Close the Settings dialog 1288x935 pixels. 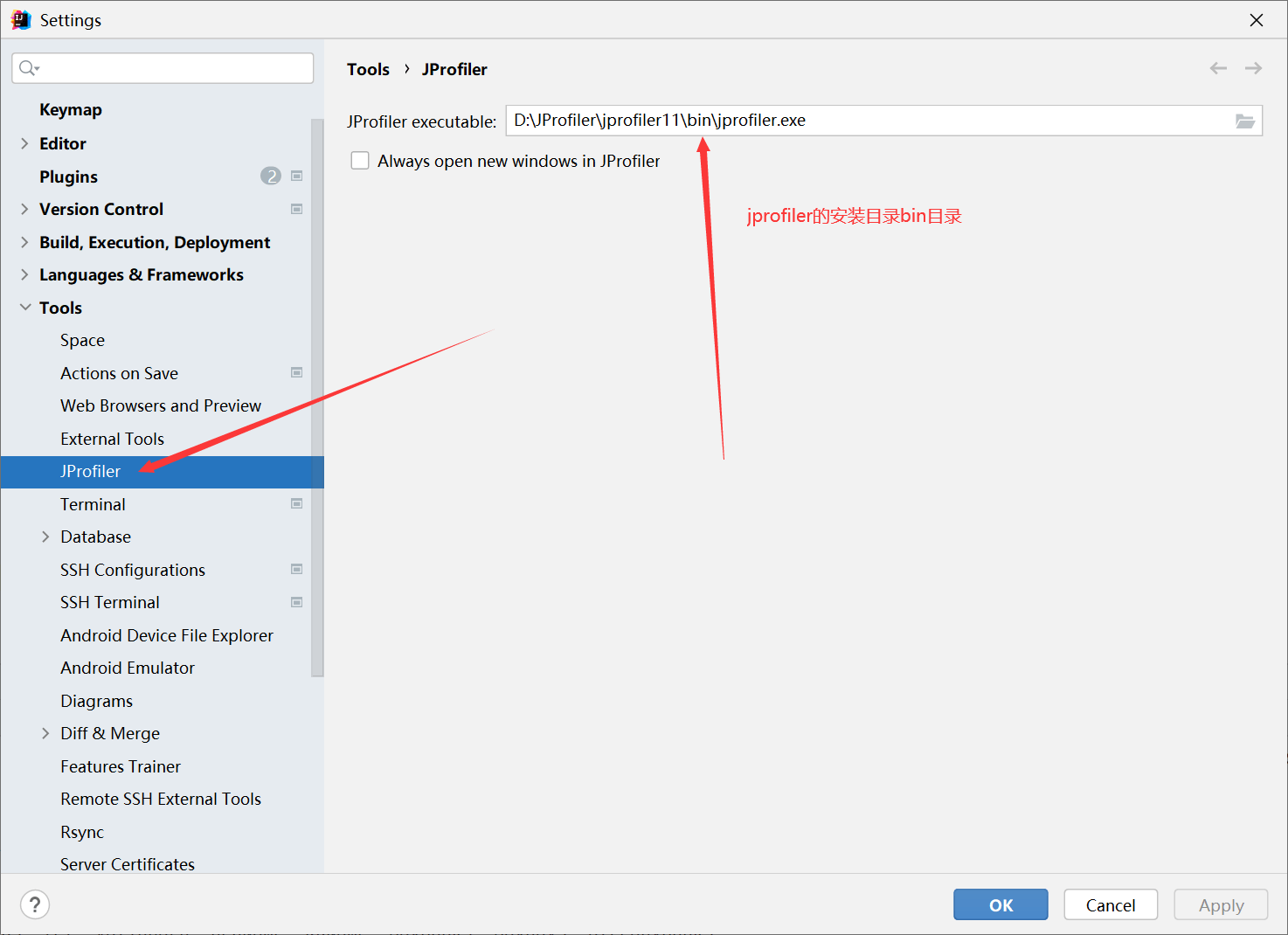pyautogui.click(x=1257, y=19)
